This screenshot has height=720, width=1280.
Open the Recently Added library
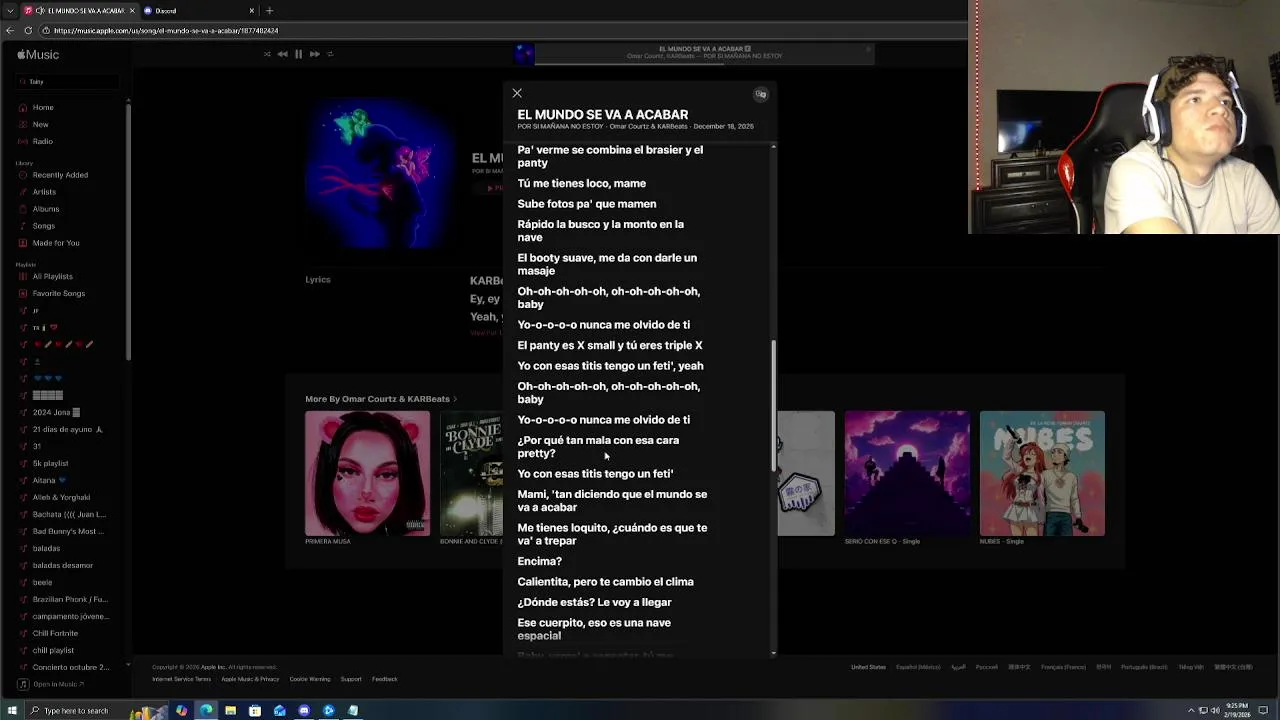(x=60, y=175)
